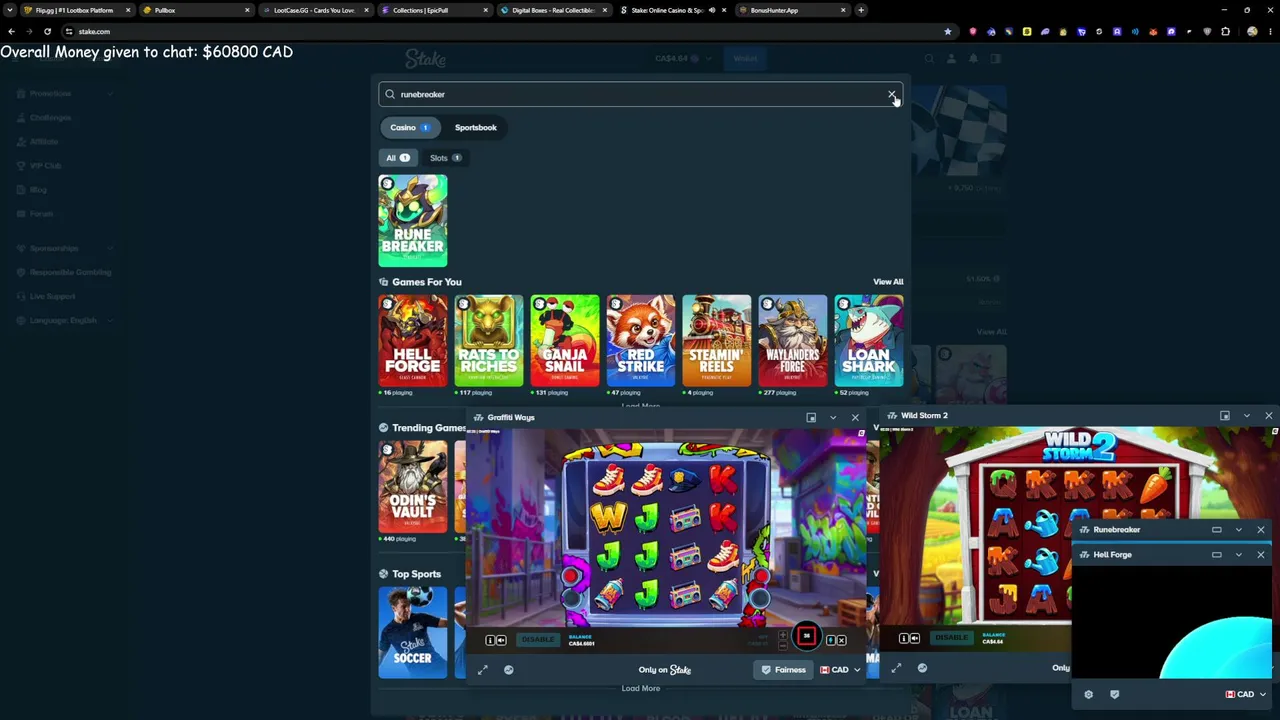Switch to the Pullbox browser tab
The image size is (1280, 720).
[x=197, y=10]
